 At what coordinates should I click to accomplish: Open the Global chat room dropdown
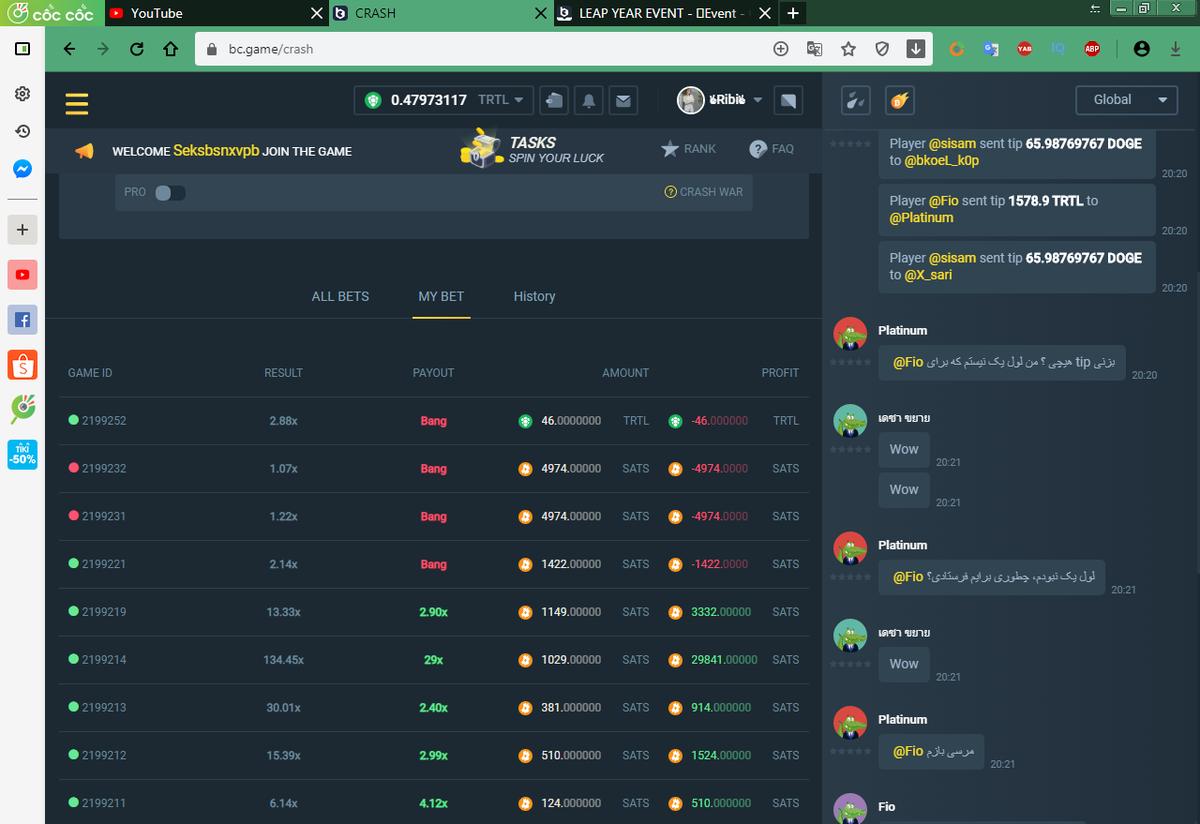(1126, 100)
